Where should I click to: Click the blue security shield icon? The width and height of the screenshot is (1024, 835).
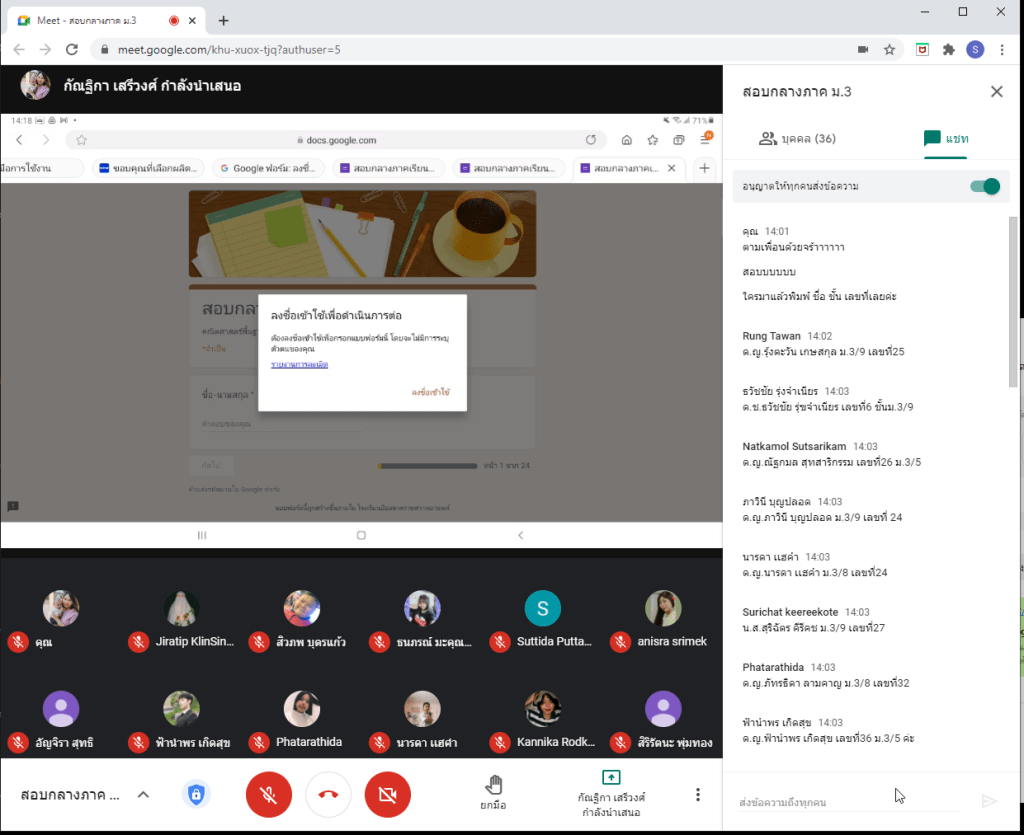(x=196, y=795)
